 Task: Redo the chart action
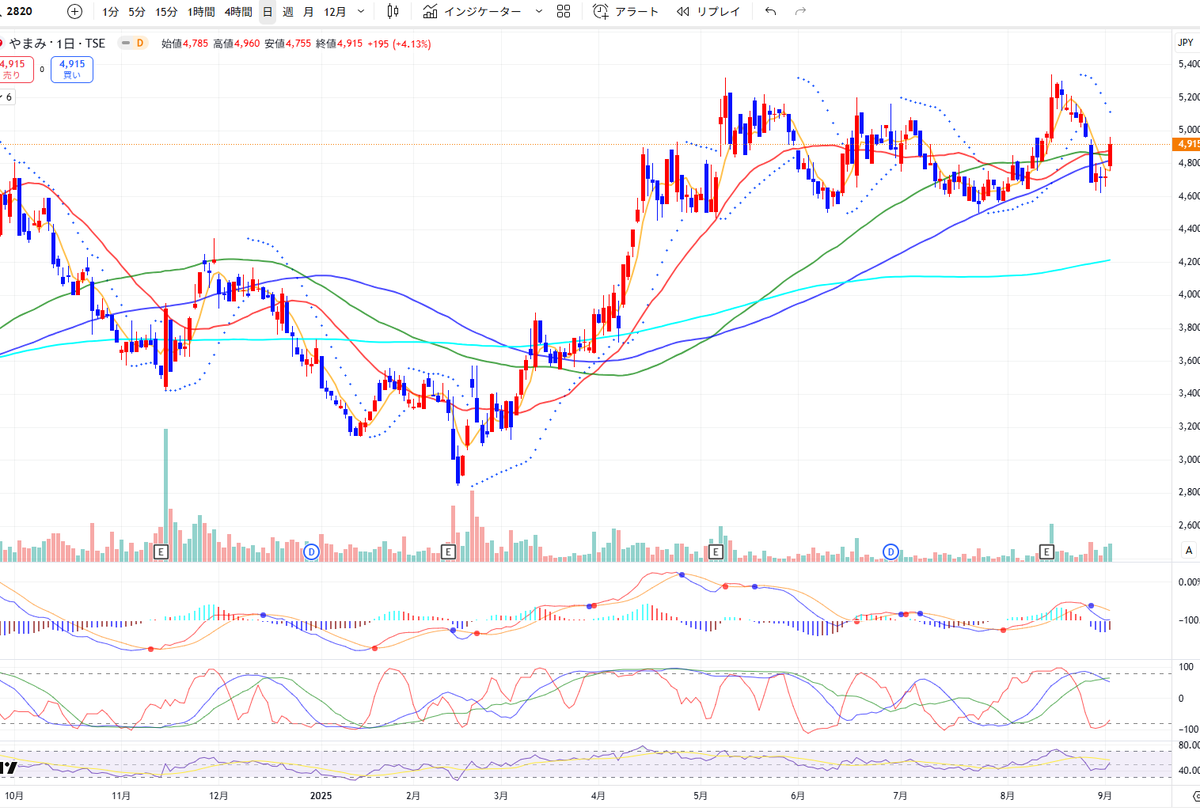[x=800, y=12]
